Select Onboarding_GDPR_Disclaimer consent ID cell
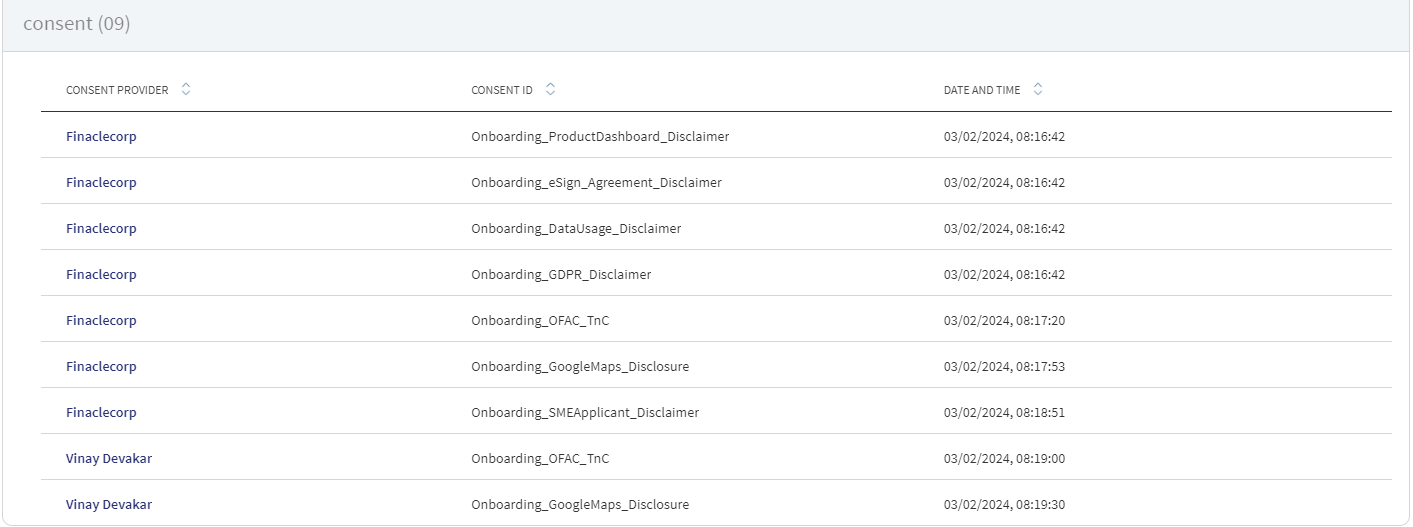This screenshot has width=1413, height=527. point(561,274)
